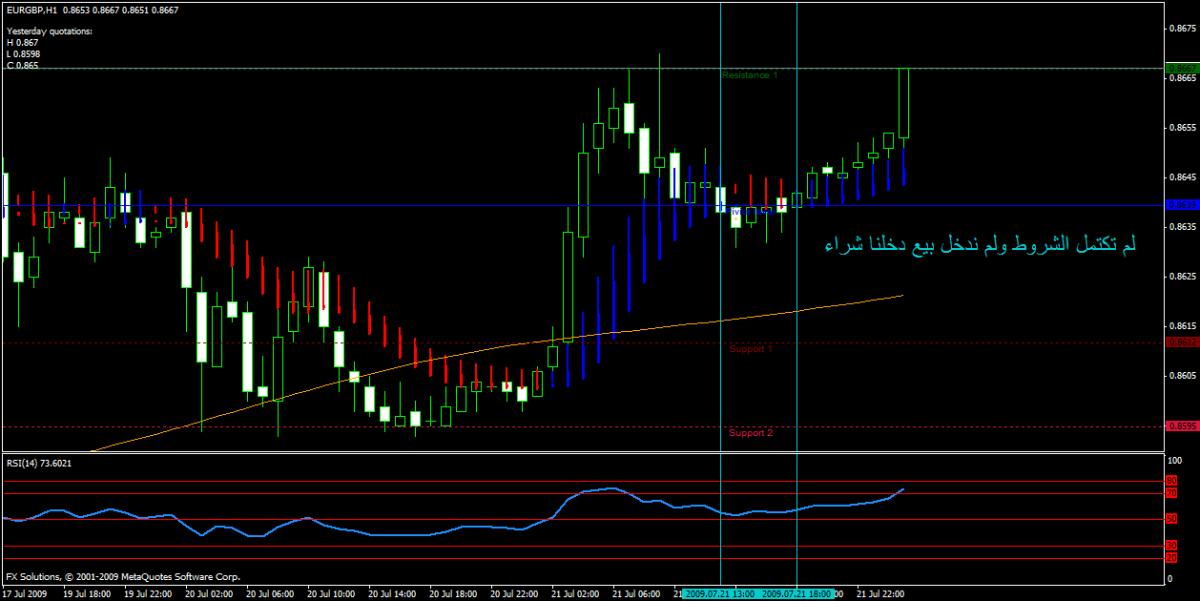Image resolution: width=1200 pixels, height=601 pixels.
Task: Click the Resistance 1 level label
Action: click(x=749, y=75)
